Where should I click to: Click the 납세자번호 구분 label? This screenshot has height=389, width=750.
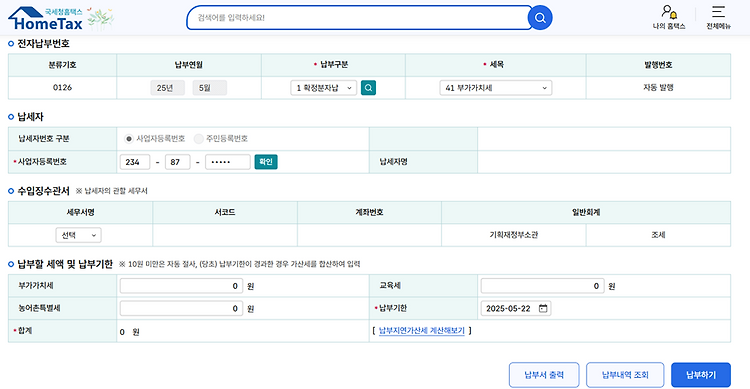pyautogui.click(x=44, y=139)
